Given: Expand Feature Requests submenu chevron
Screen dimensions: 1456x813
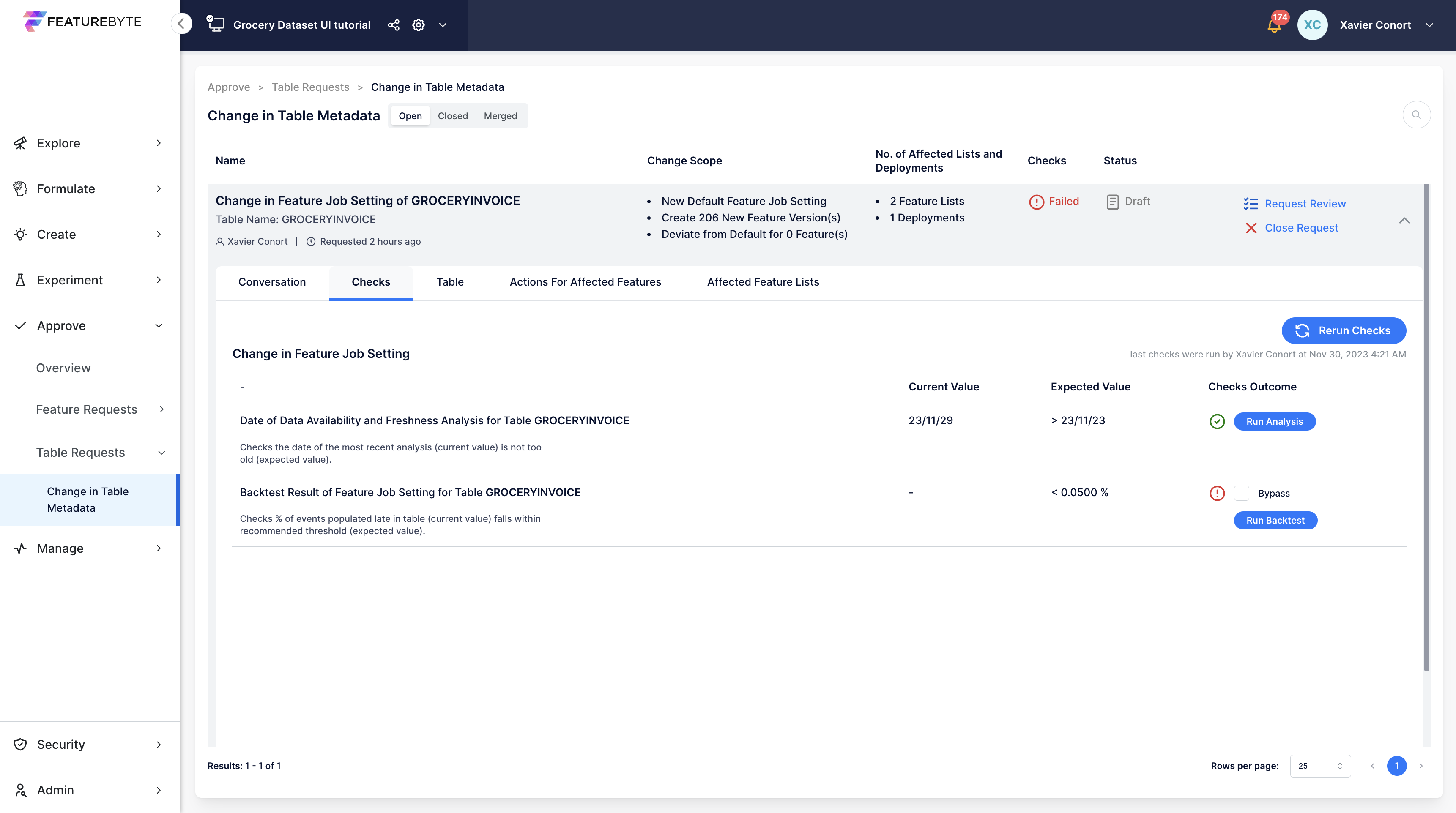Looking at the screenshot, I should click(x=161, y=409).
